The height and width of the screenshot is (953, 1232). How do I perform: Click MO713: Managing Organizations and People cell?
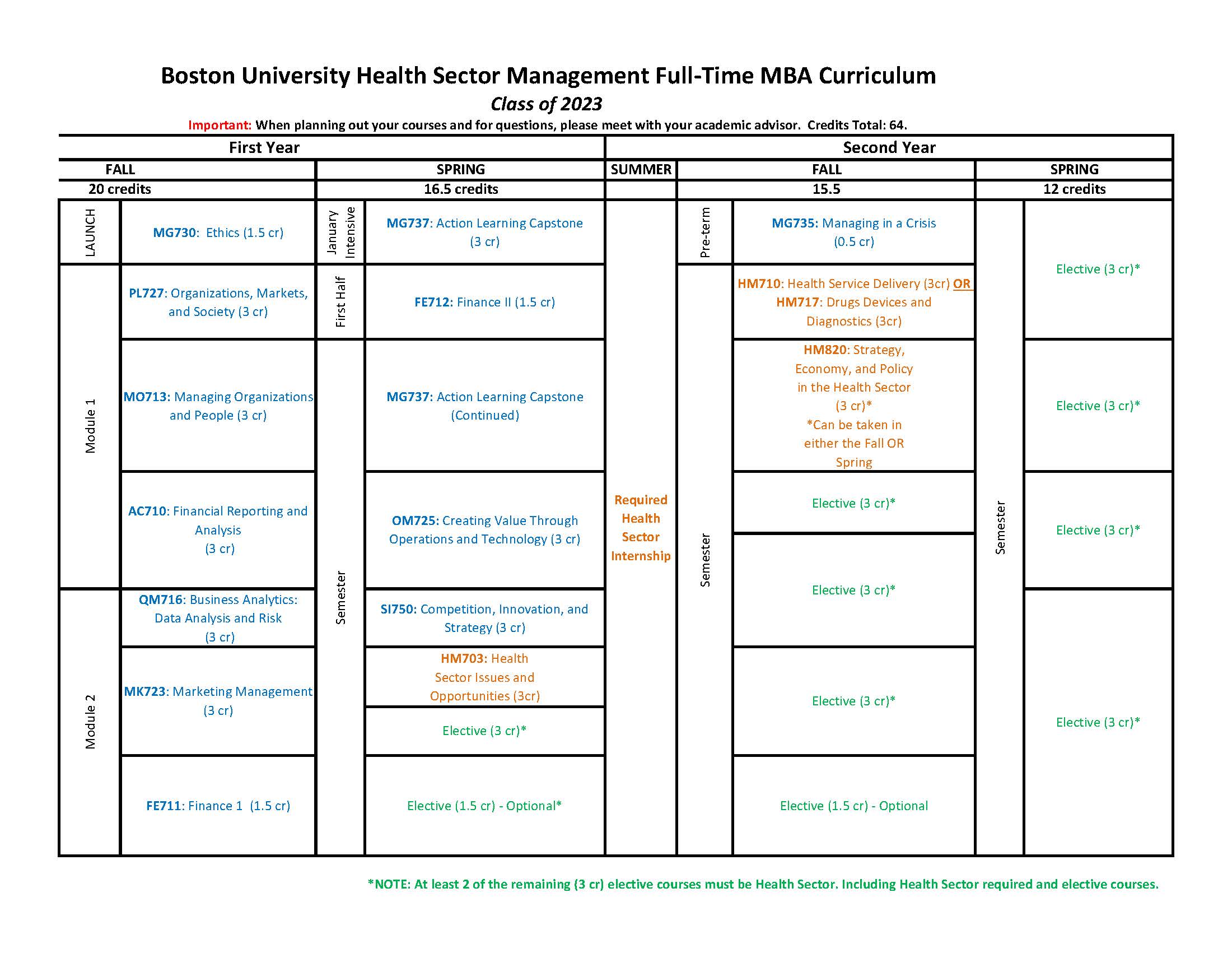pyautogui.click(x=218, y=406)
